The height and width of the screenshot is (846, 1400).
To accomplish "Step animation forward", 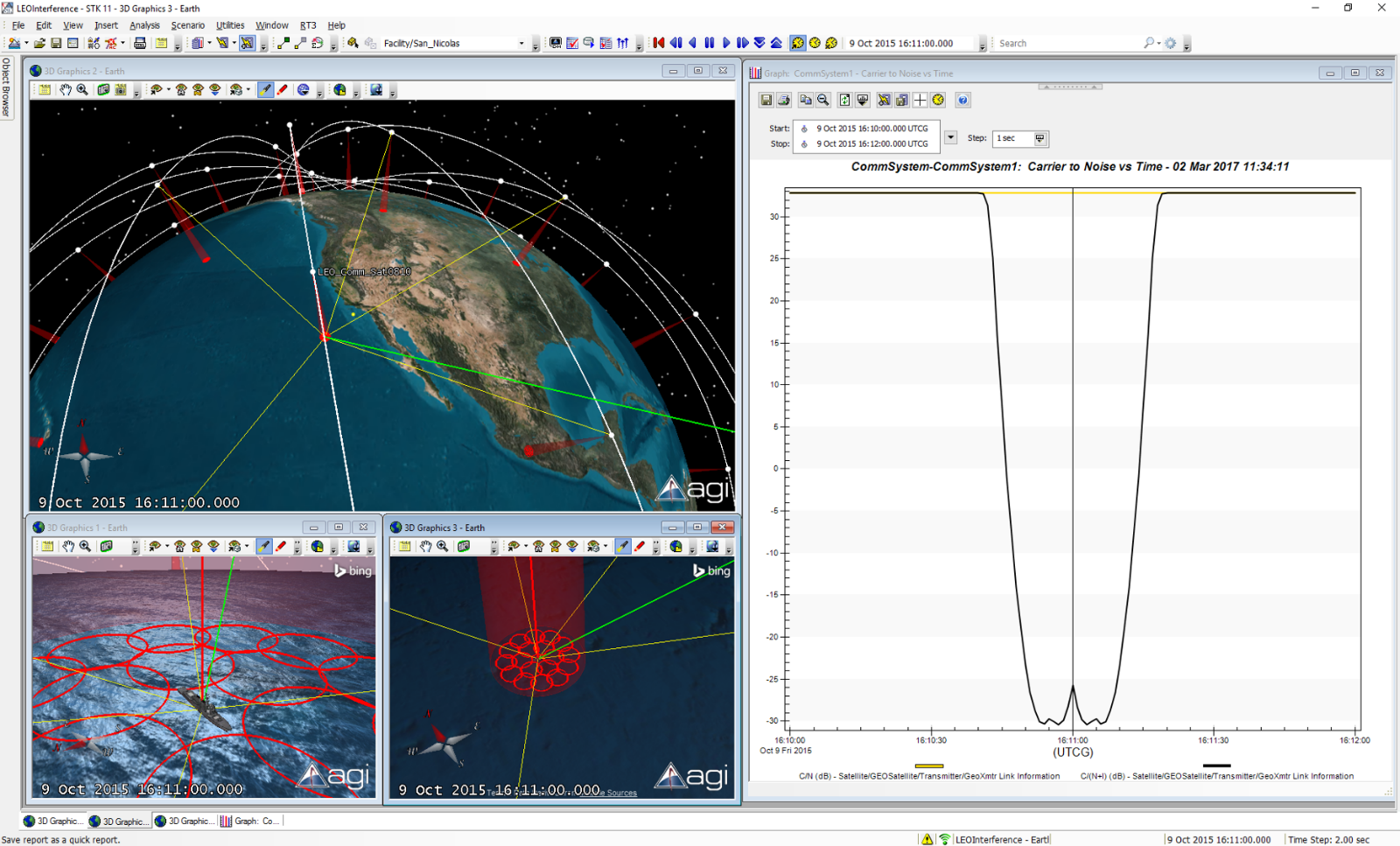I will tap(743, 43).
